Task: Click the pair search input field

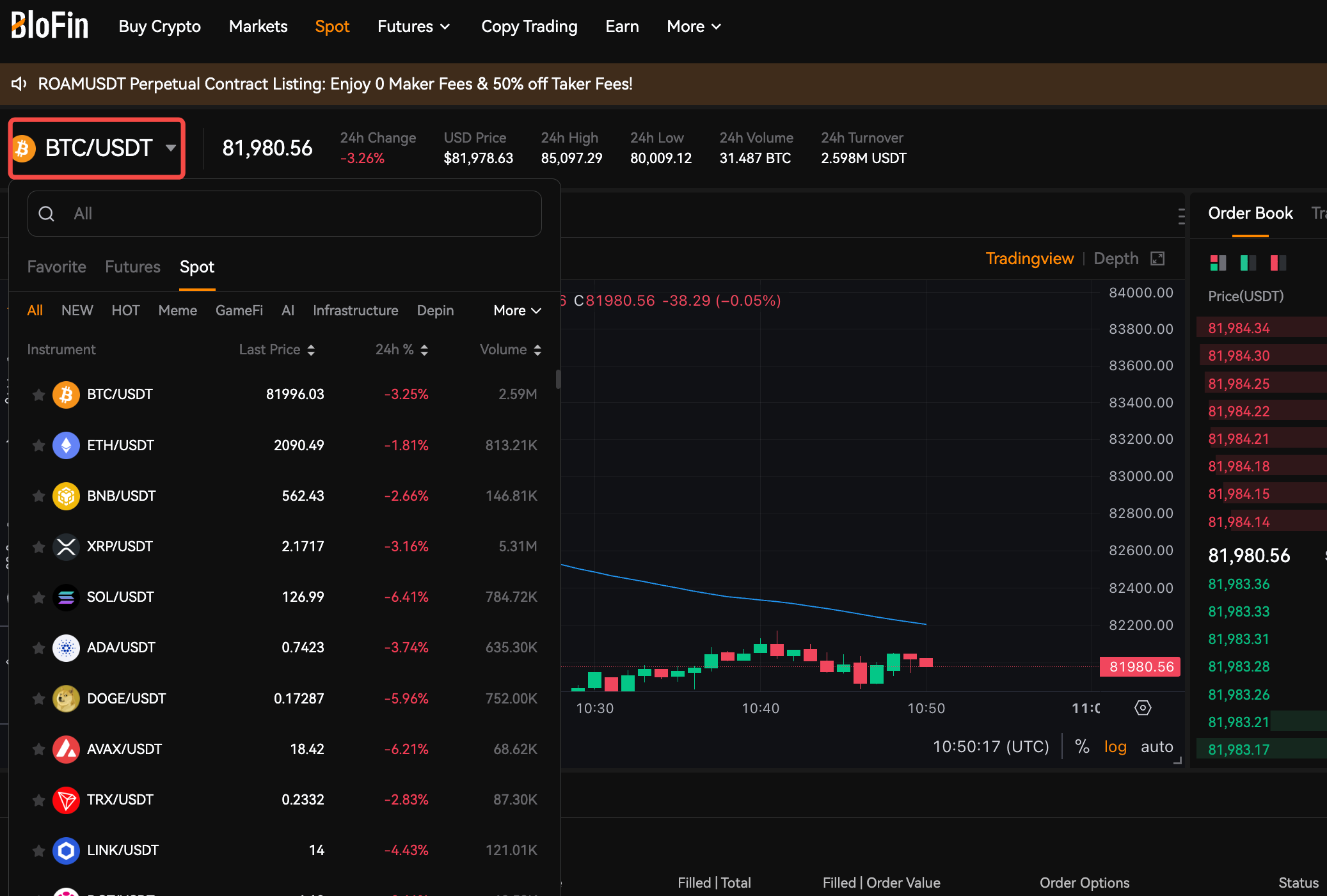Action: 285,214
